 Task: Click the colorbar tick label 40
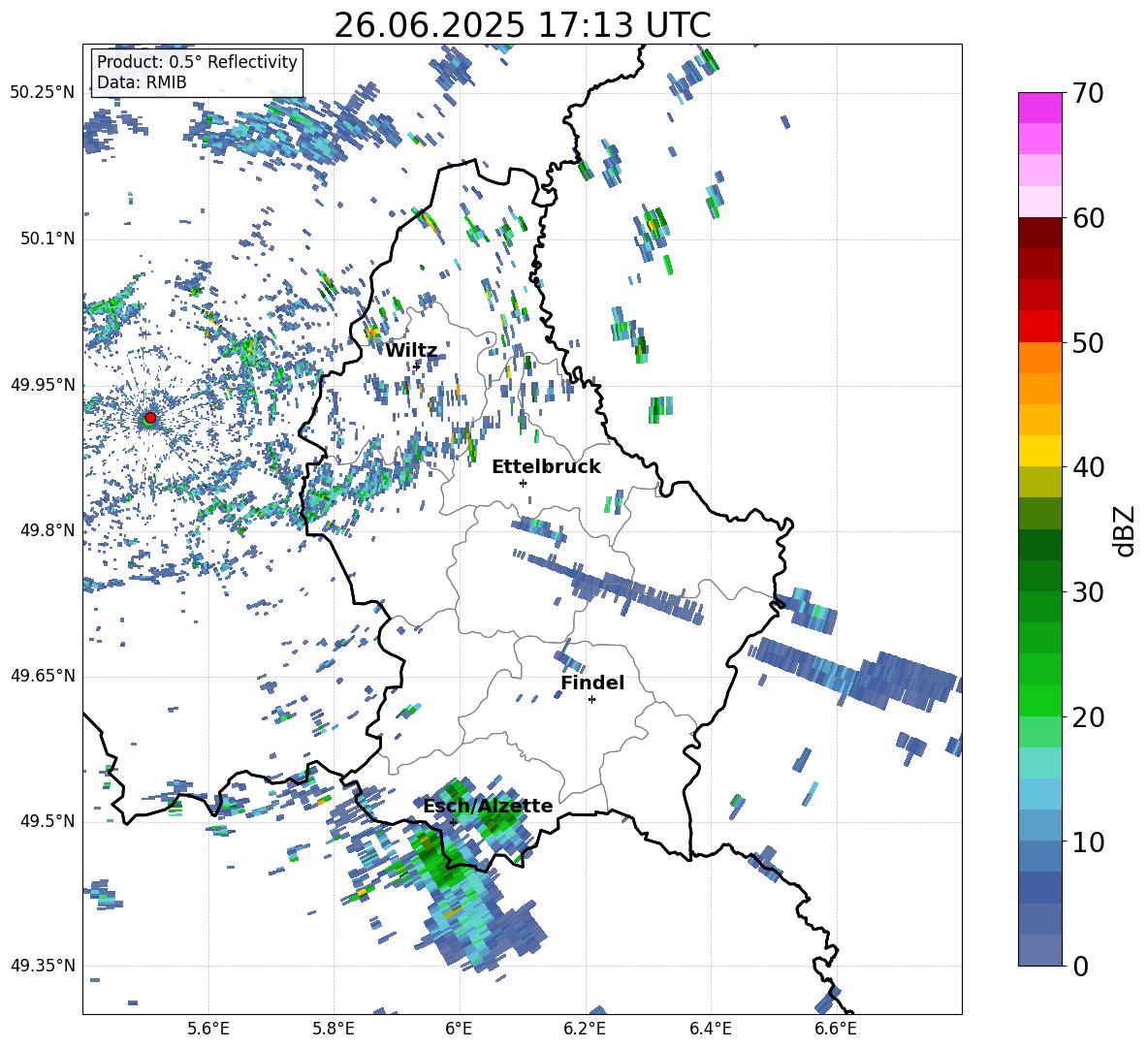click(1088, 467)
